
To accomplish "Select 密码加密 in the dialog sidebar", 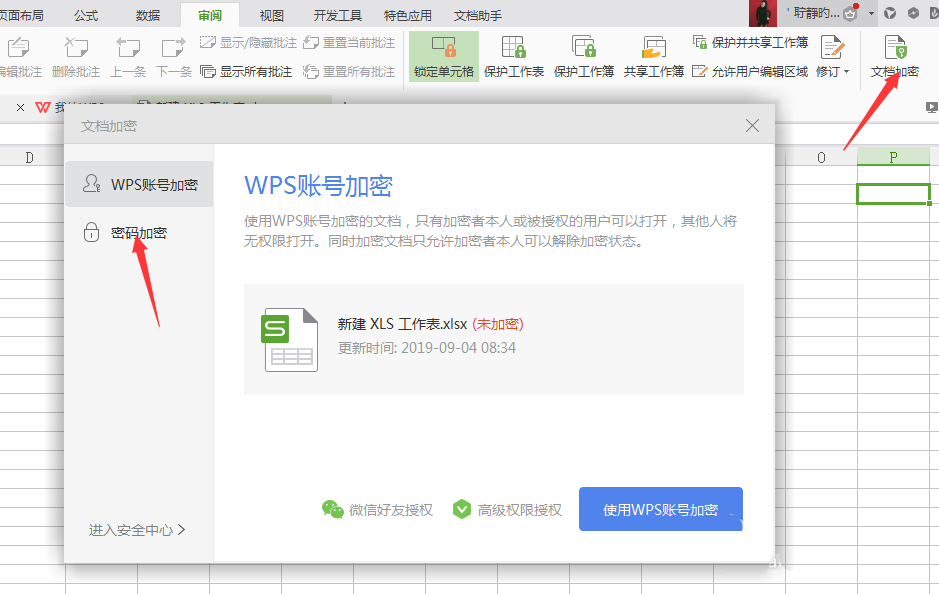I will [139, 232].
